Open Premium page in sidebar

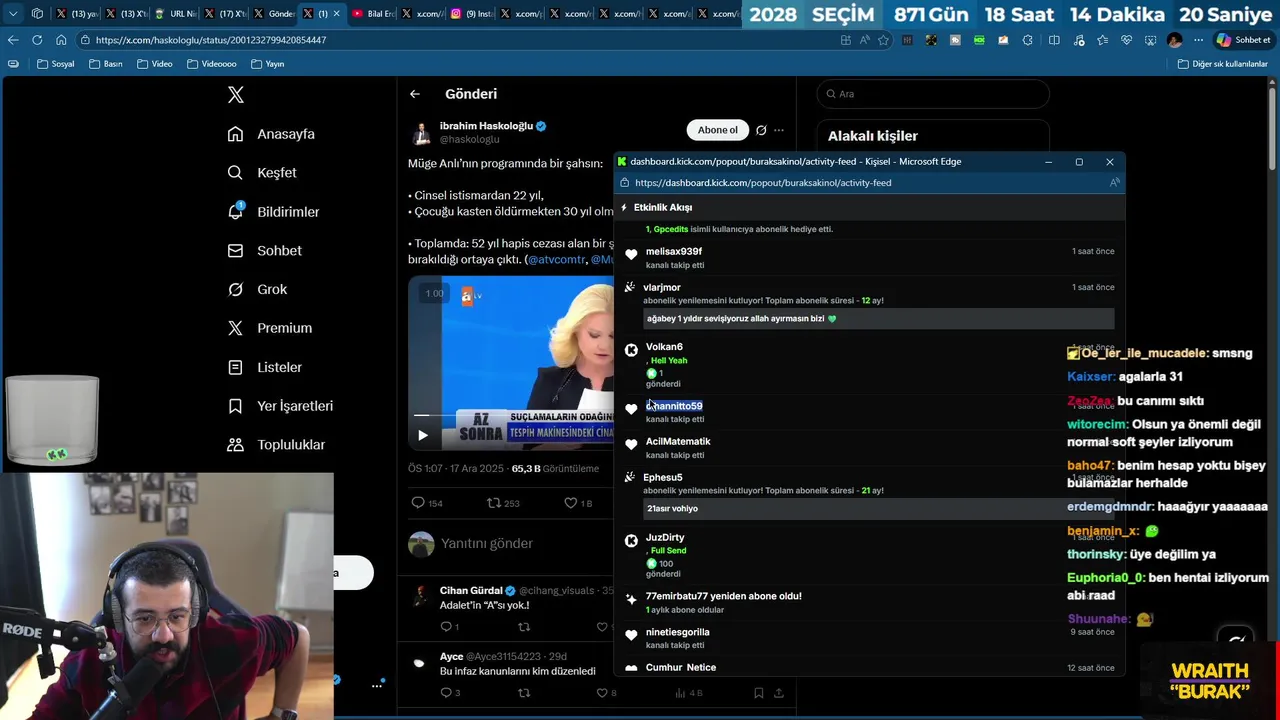pos(269,328)
